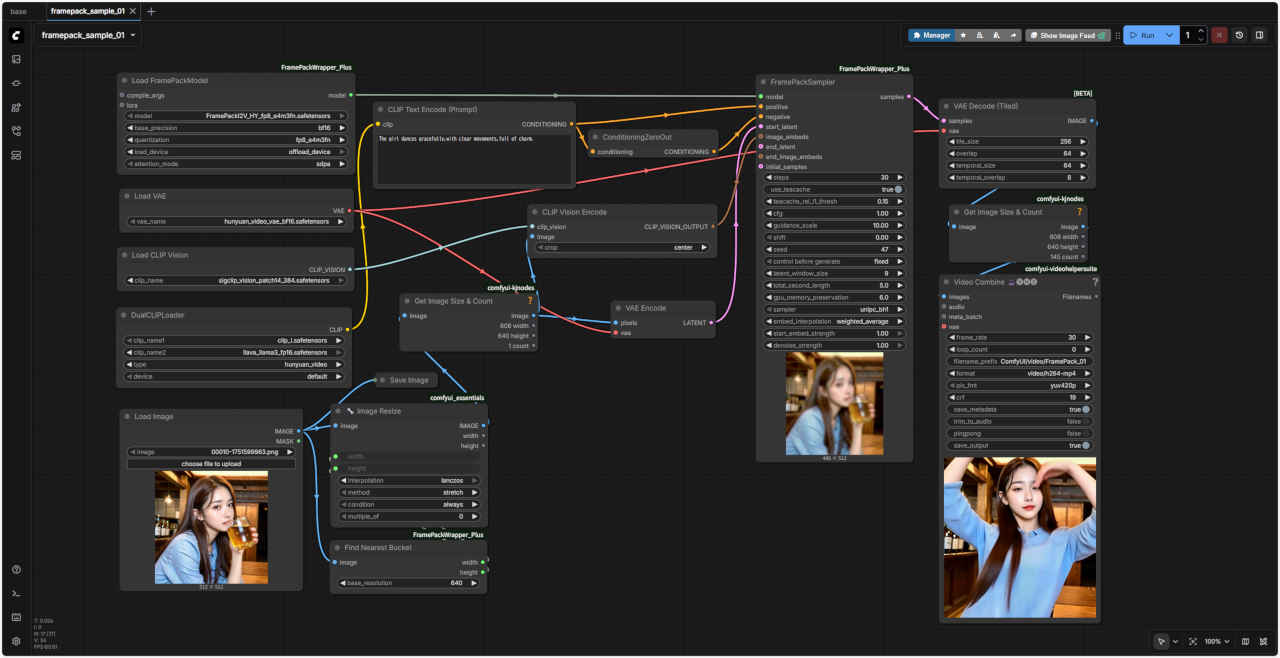This screenshot has height=658, width=1280.
Task: Toggle use_teacache in FramePackSampler
Action: coord(898,189)
